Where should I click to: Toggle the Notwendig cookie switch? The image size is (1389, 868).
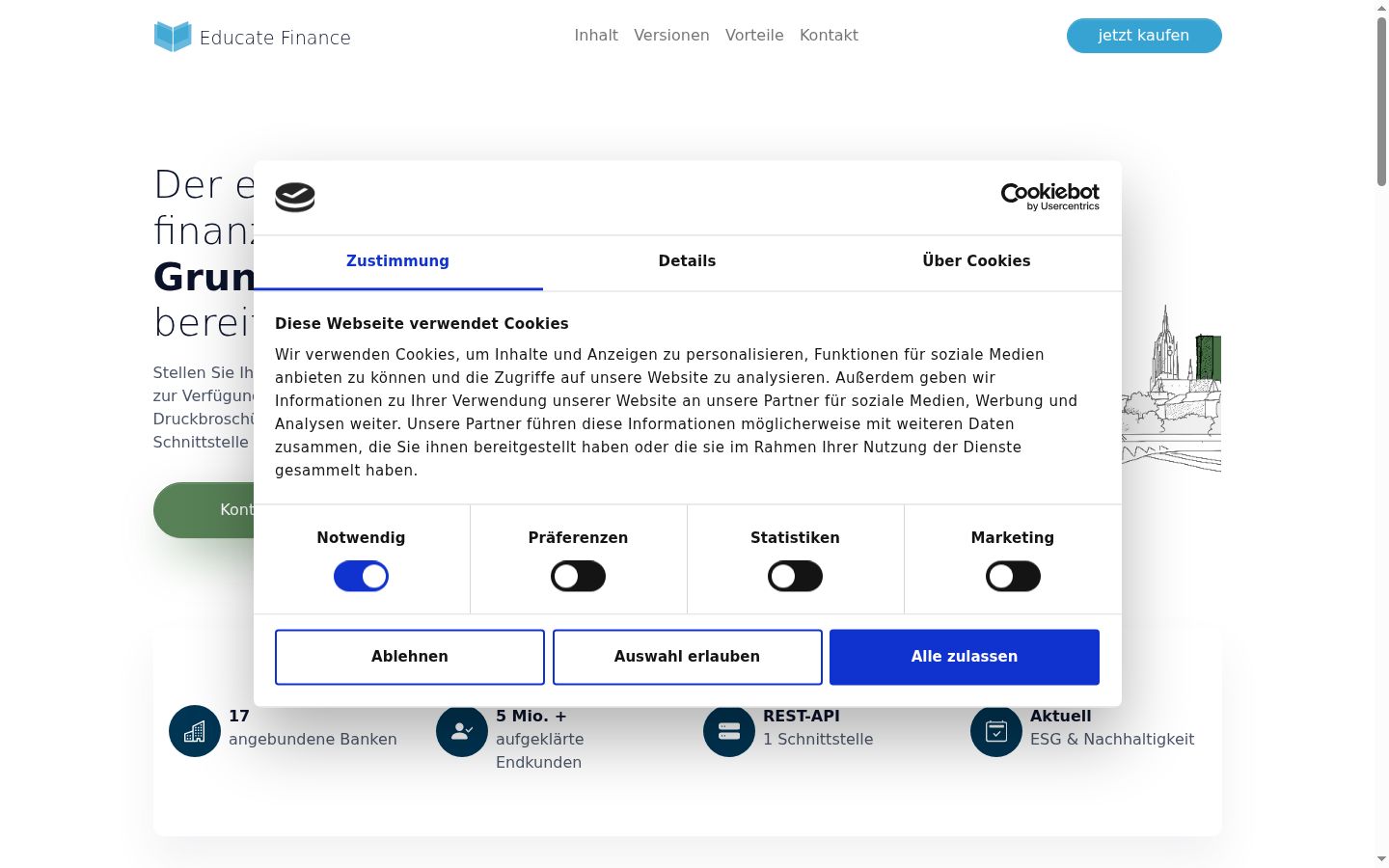(x=361, y=577)
